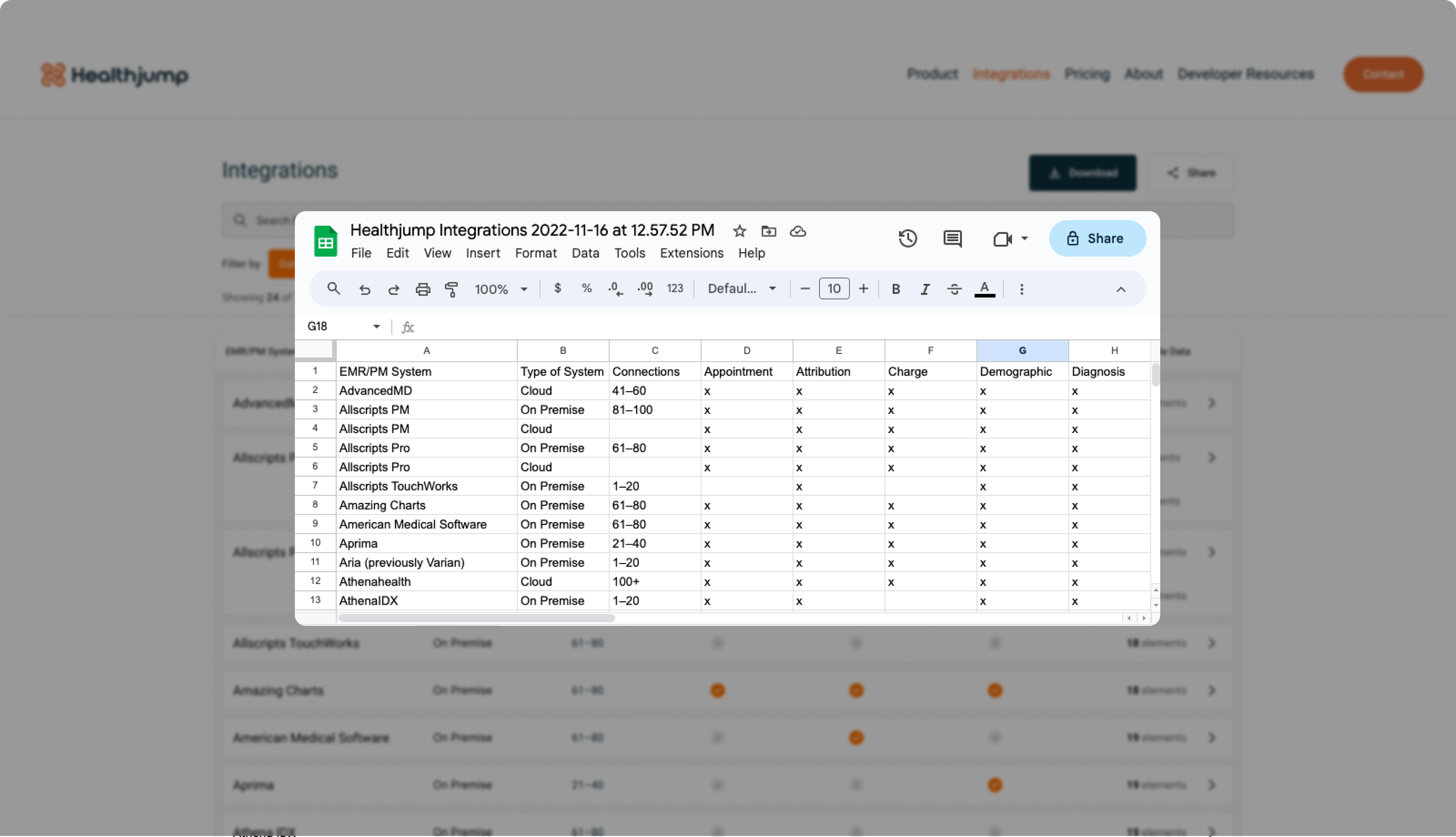Click the select all corner box
1456x837 pixels.
coord(315,350)
